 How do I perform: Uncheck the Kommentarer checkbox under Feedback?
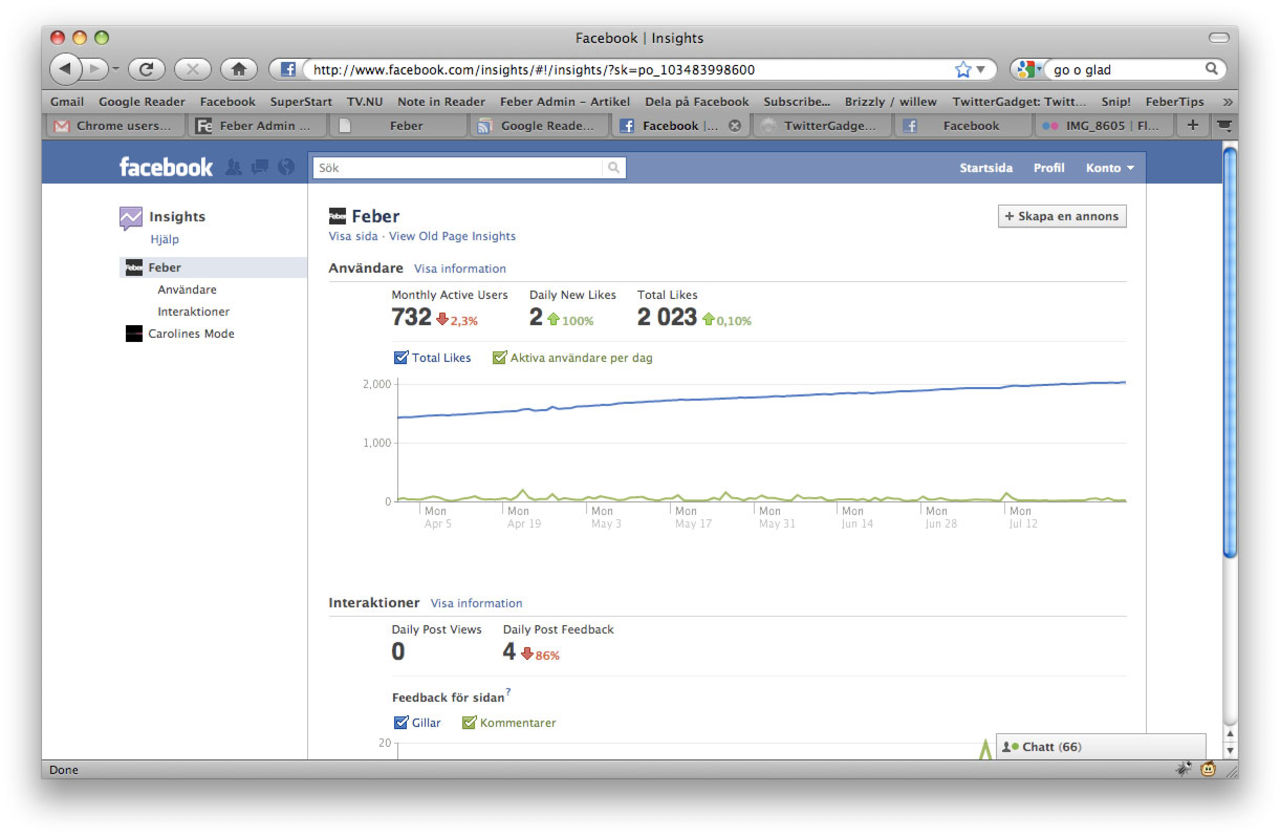(469, 722)
